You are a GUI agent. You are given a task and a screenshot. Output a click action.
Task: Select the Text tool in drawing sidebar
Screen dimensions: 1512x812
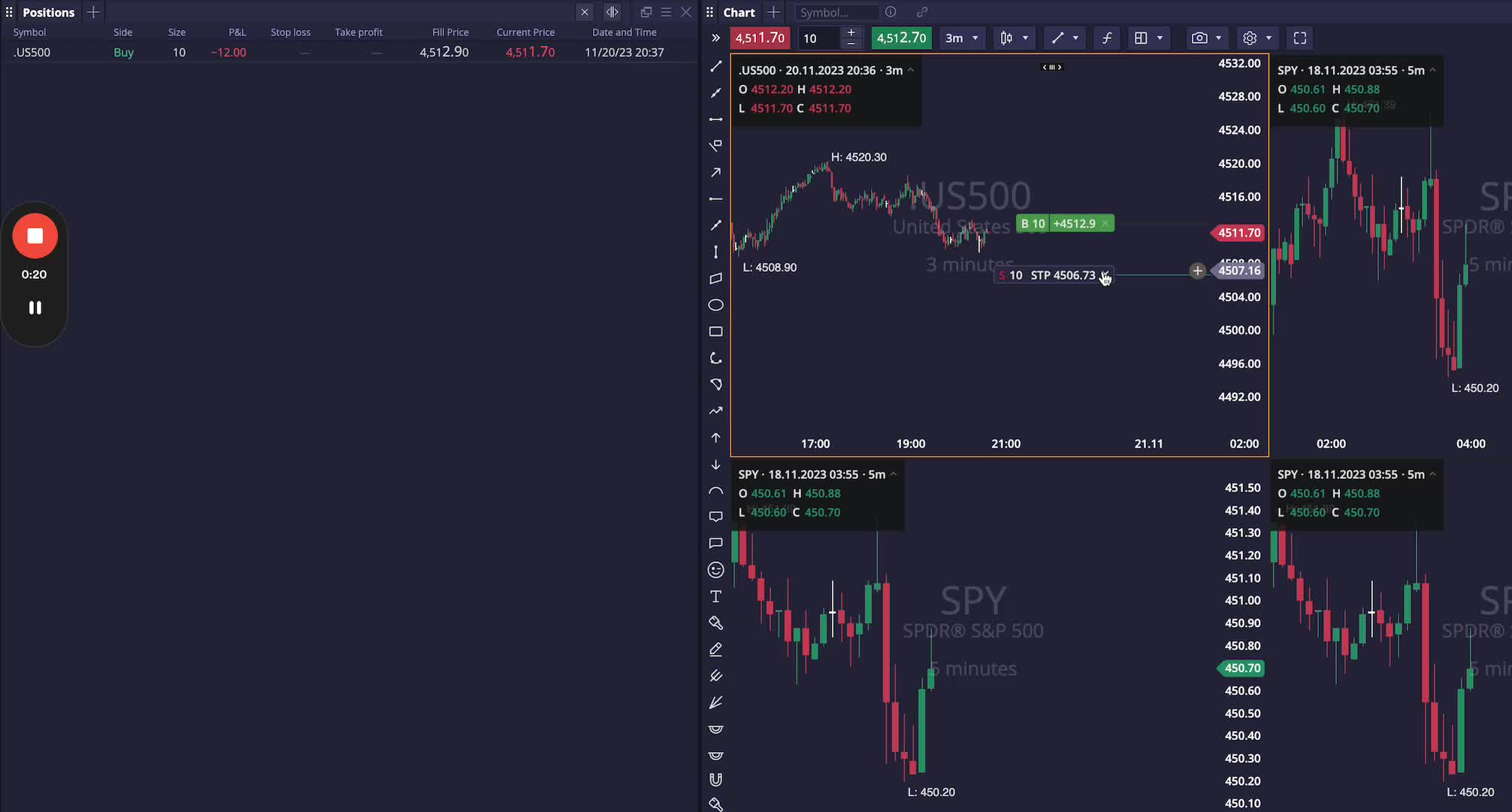coord(715,596)
